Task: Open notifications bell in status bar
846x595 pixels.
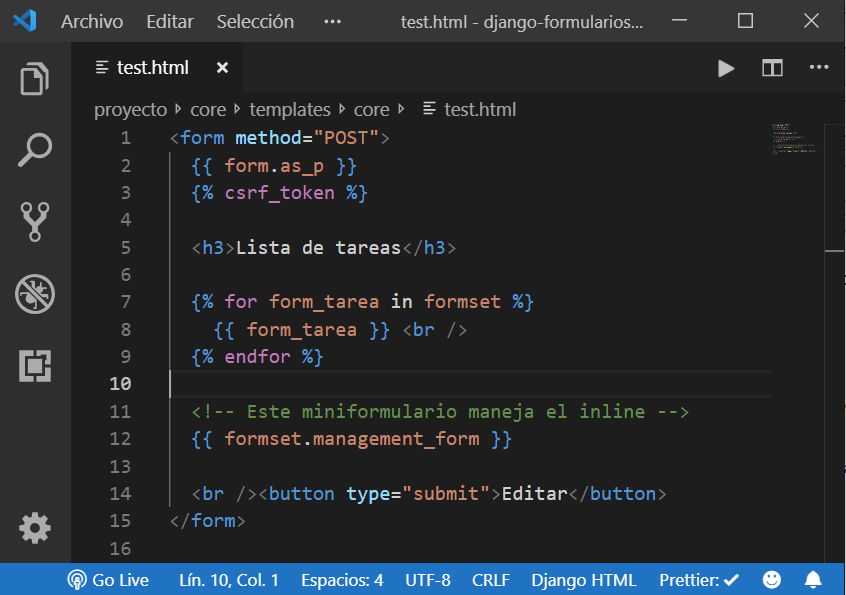Action: pos(813,579)
